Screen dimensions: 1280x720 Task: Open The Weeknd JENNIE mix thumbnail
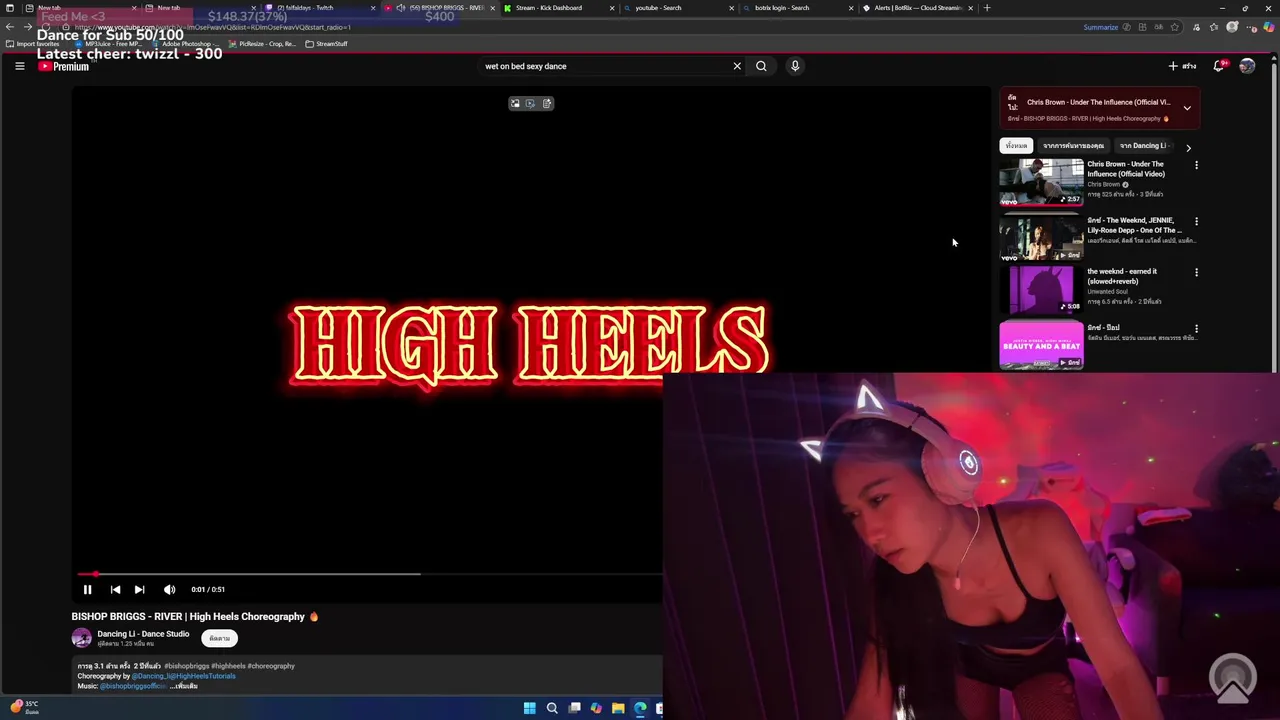(x=1041, y=237)
